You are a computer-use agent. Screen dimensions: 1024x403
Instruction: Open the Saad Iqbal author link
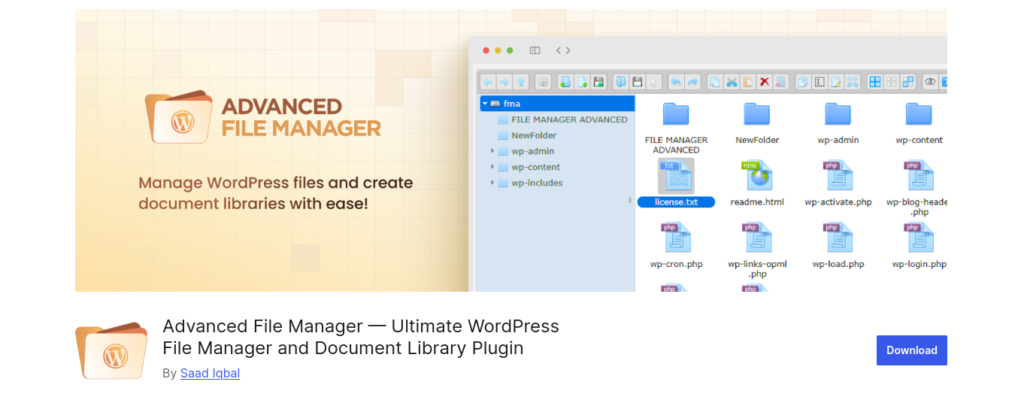[x=210, y=374]
